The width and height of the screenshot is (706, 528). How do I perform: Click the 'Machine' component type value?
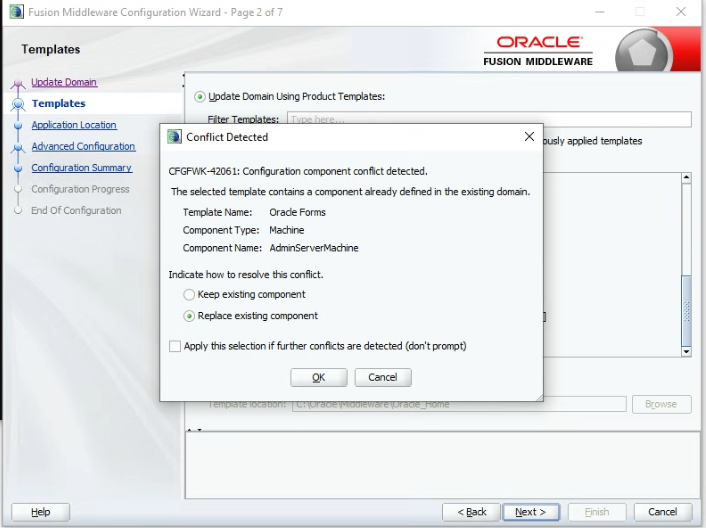[x=286, y=230]
